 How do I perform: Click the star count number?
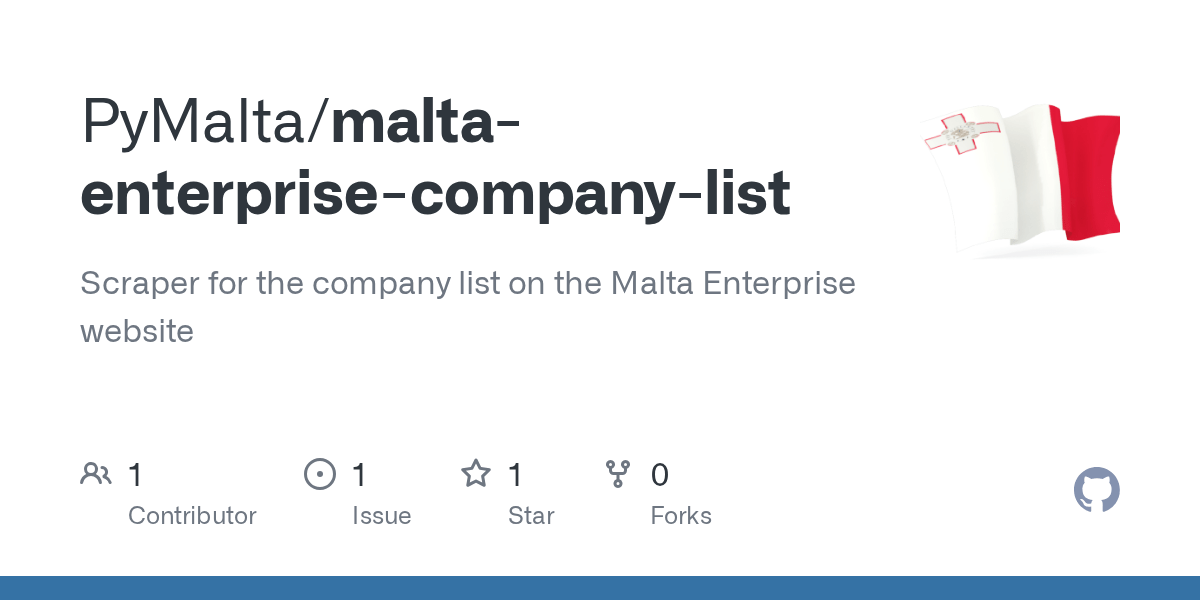516,475
